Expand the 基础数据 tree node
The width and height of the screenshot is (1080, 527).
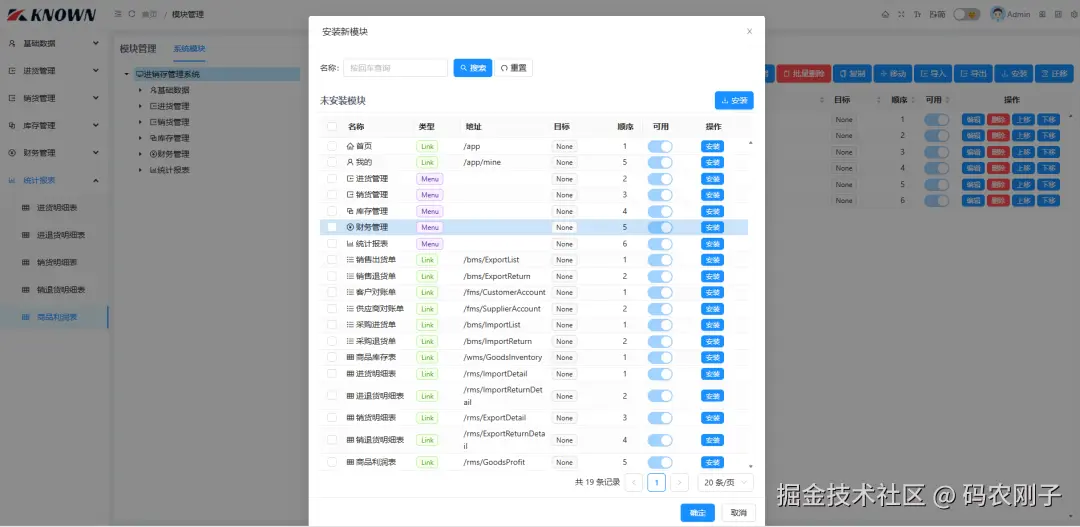click(140, 90)
